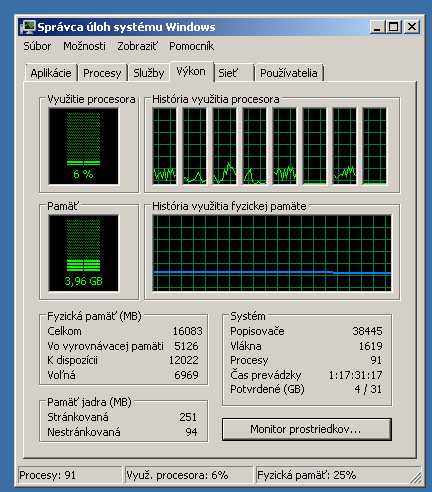This screenshot has width=432, height=492.
Task: Select the Výkon tab
Action: pos(191,71)
